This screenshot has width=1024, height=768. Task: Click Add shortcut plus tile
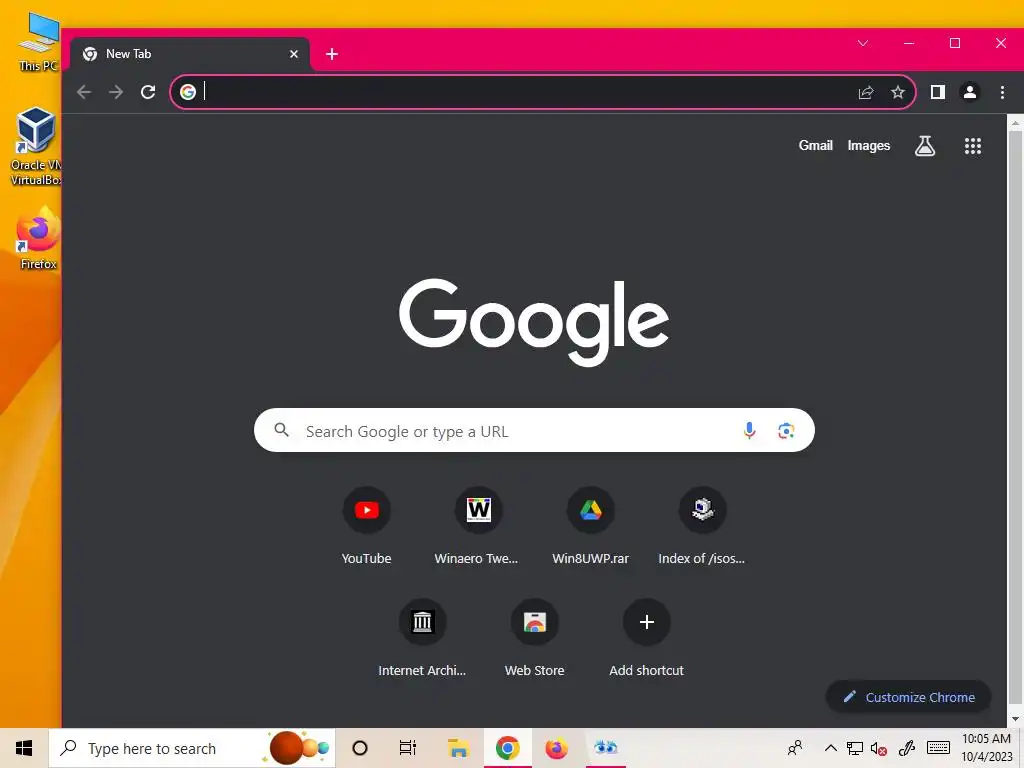click(647, 638)
